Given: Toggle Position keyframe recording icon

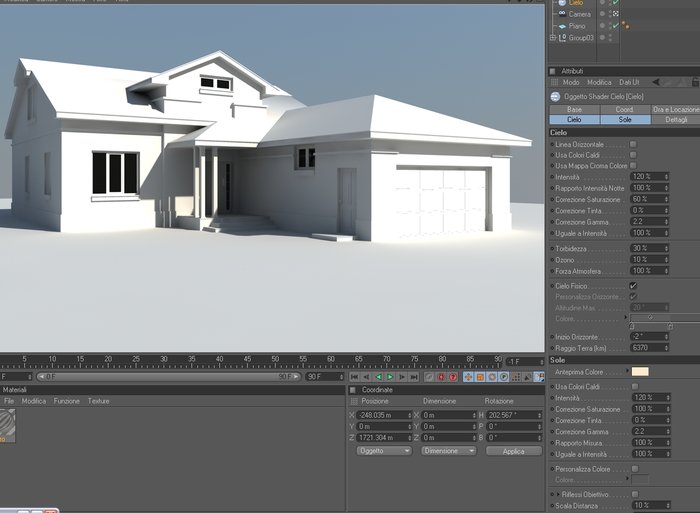Looking at the screenshot, I should click(468, 377).
